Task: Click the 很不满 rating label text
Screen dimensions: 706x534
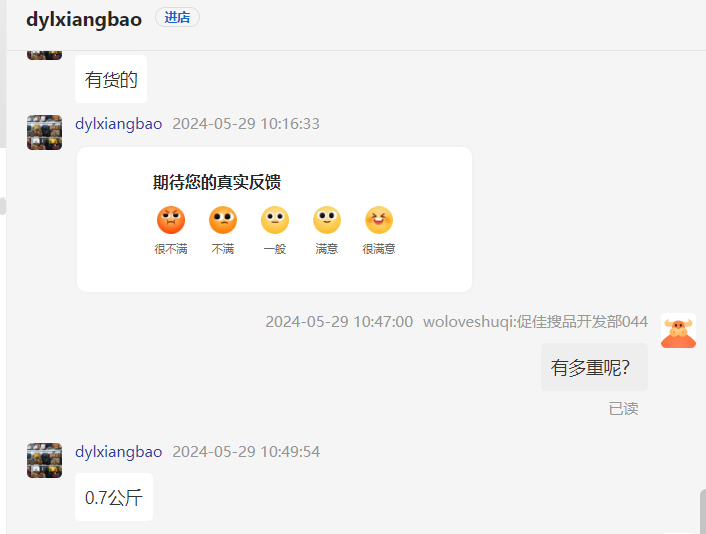Action: click(171, 249)
